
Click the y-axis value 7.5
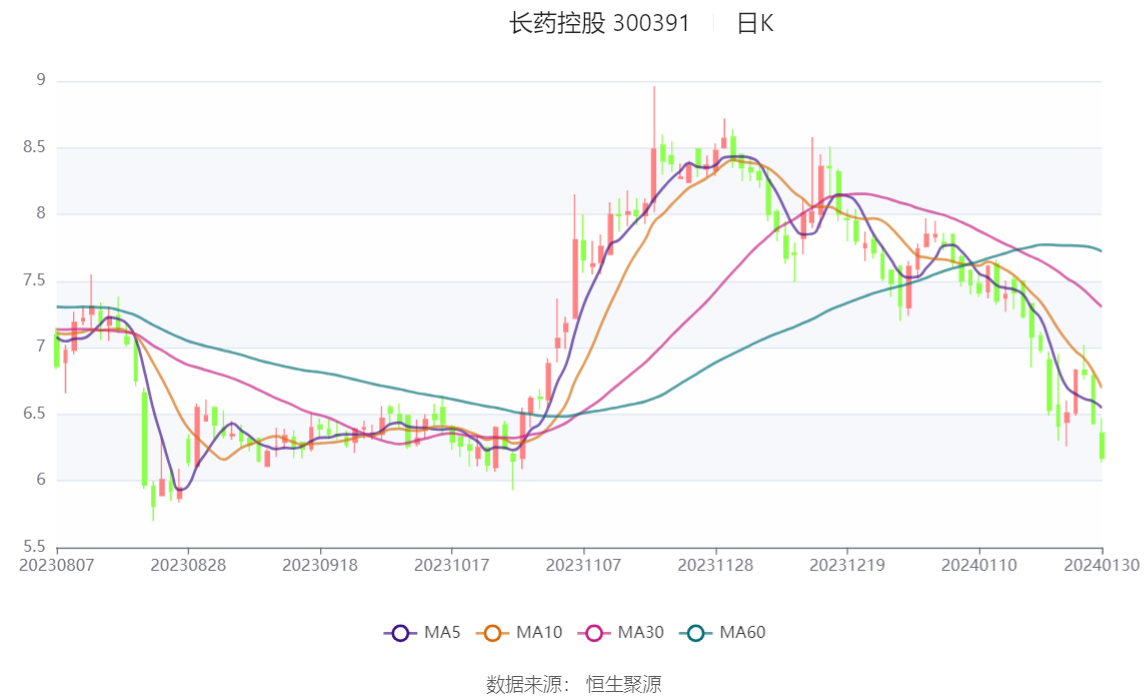click(x=34, y=280)
